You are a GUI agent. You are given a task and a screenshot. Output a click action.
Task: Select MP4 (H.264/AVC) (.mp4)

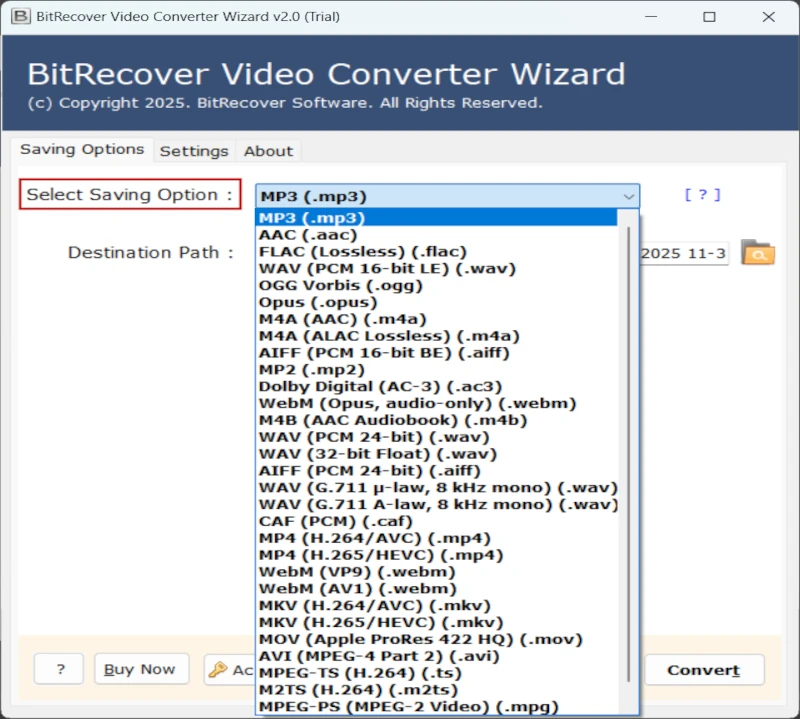coord(436,538)
